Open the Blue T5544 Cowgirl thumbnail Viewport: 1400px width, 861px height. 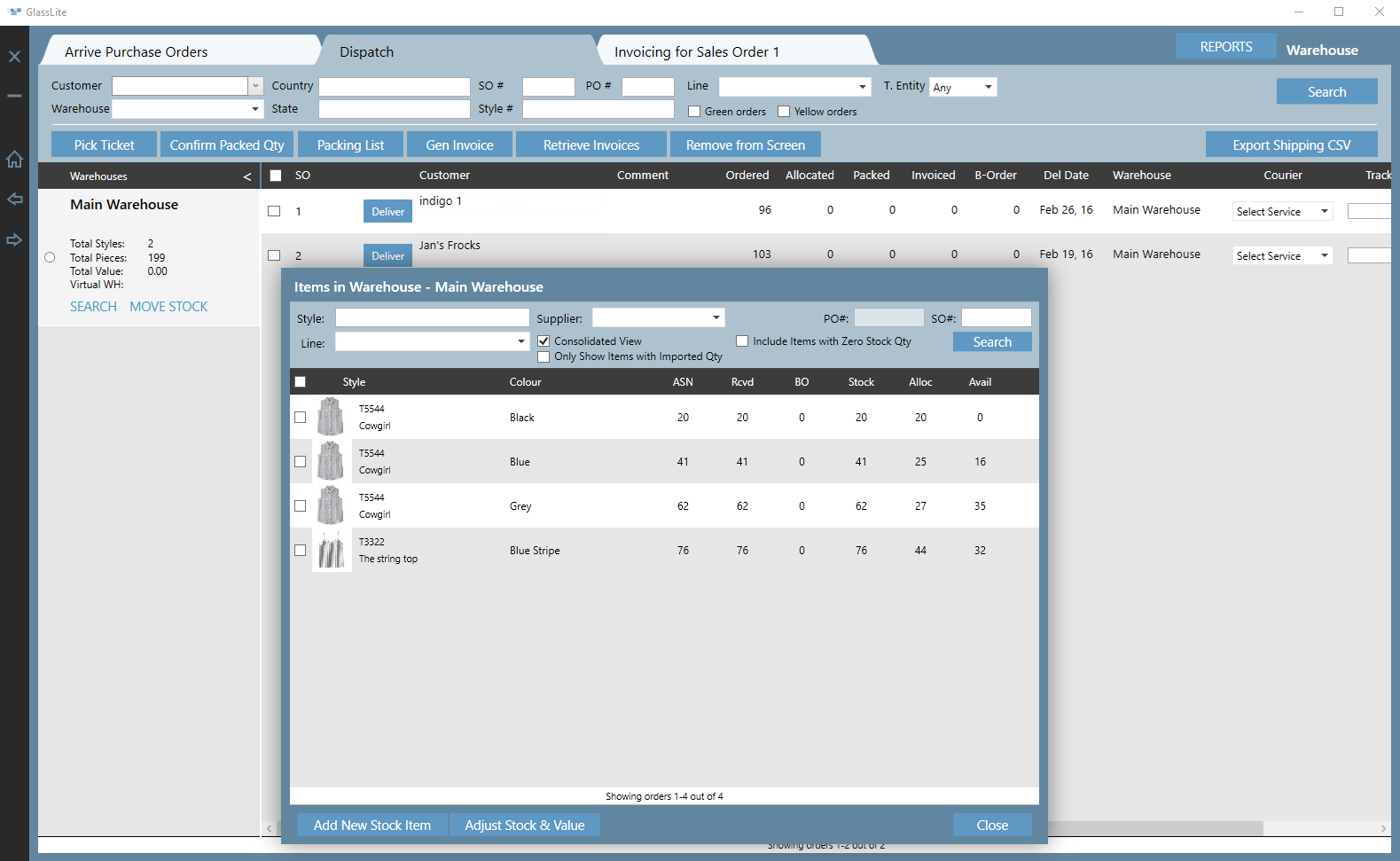(331, 461)
